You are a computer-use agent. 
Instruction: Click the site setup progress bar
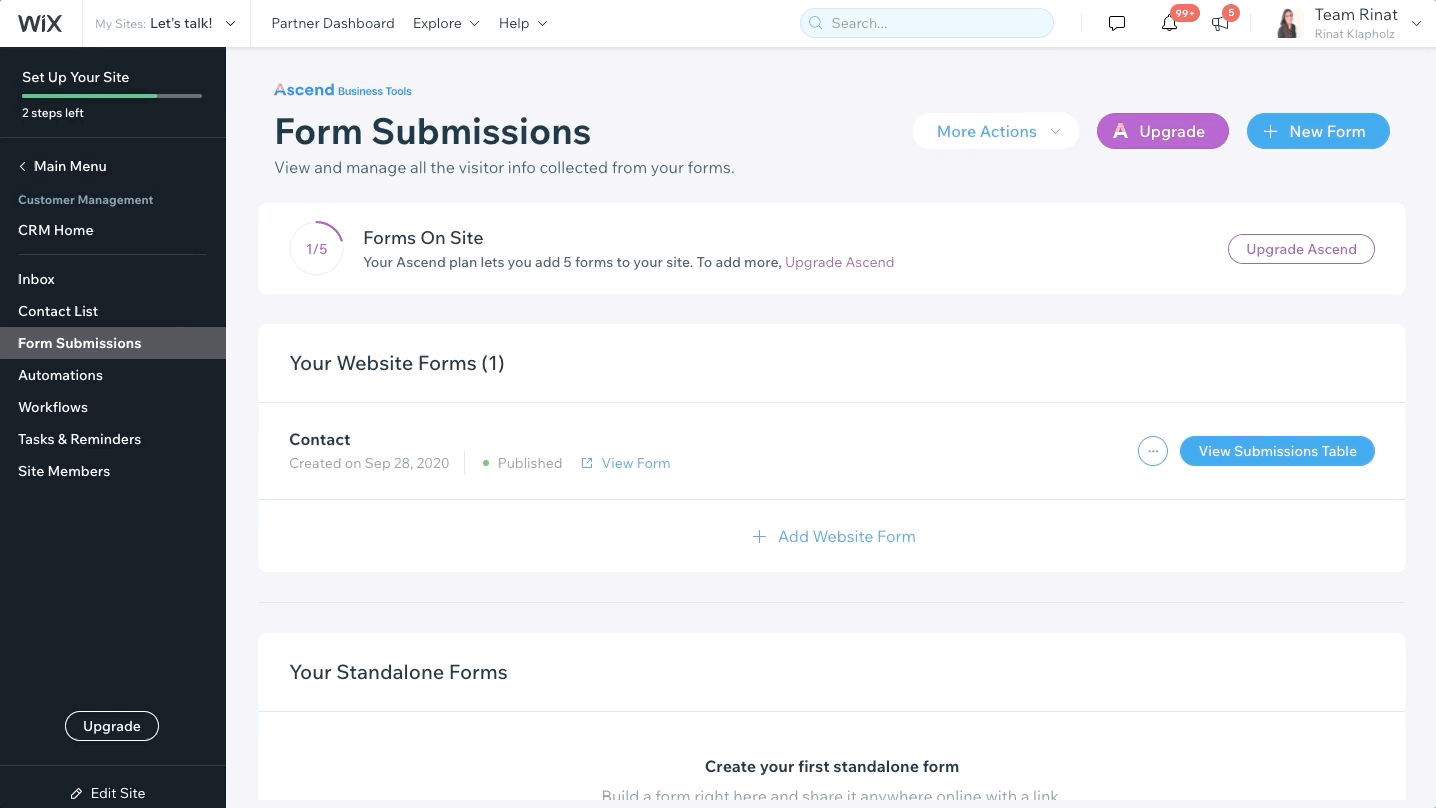click(112, 96)
